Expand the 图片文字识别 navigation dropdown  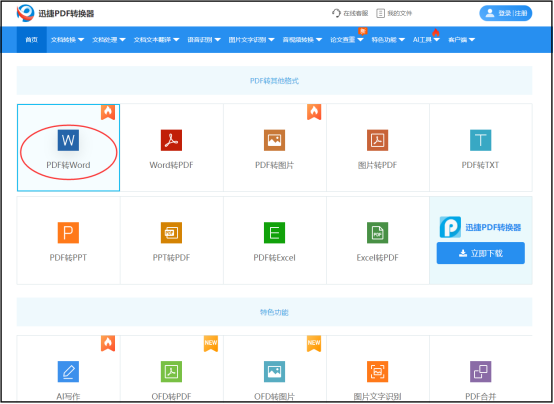tap(251, 40)
